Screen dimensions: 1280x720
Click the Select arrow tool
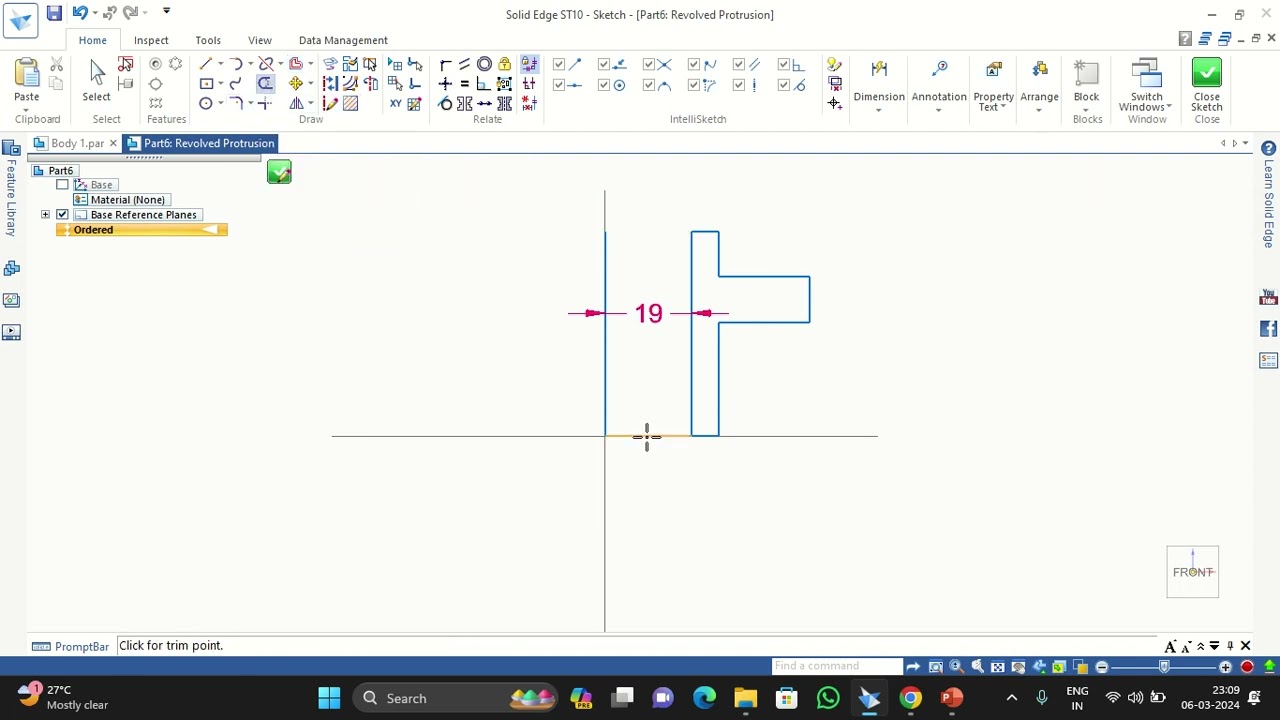[97, 80]
